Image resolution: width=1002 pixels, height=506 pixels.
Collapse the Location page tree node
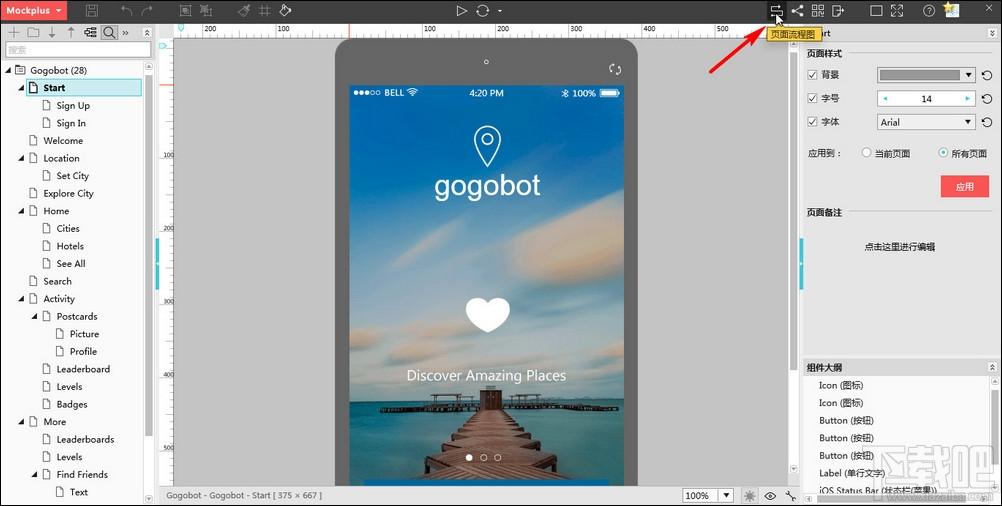pyautogui.click(x=21, y=158)
